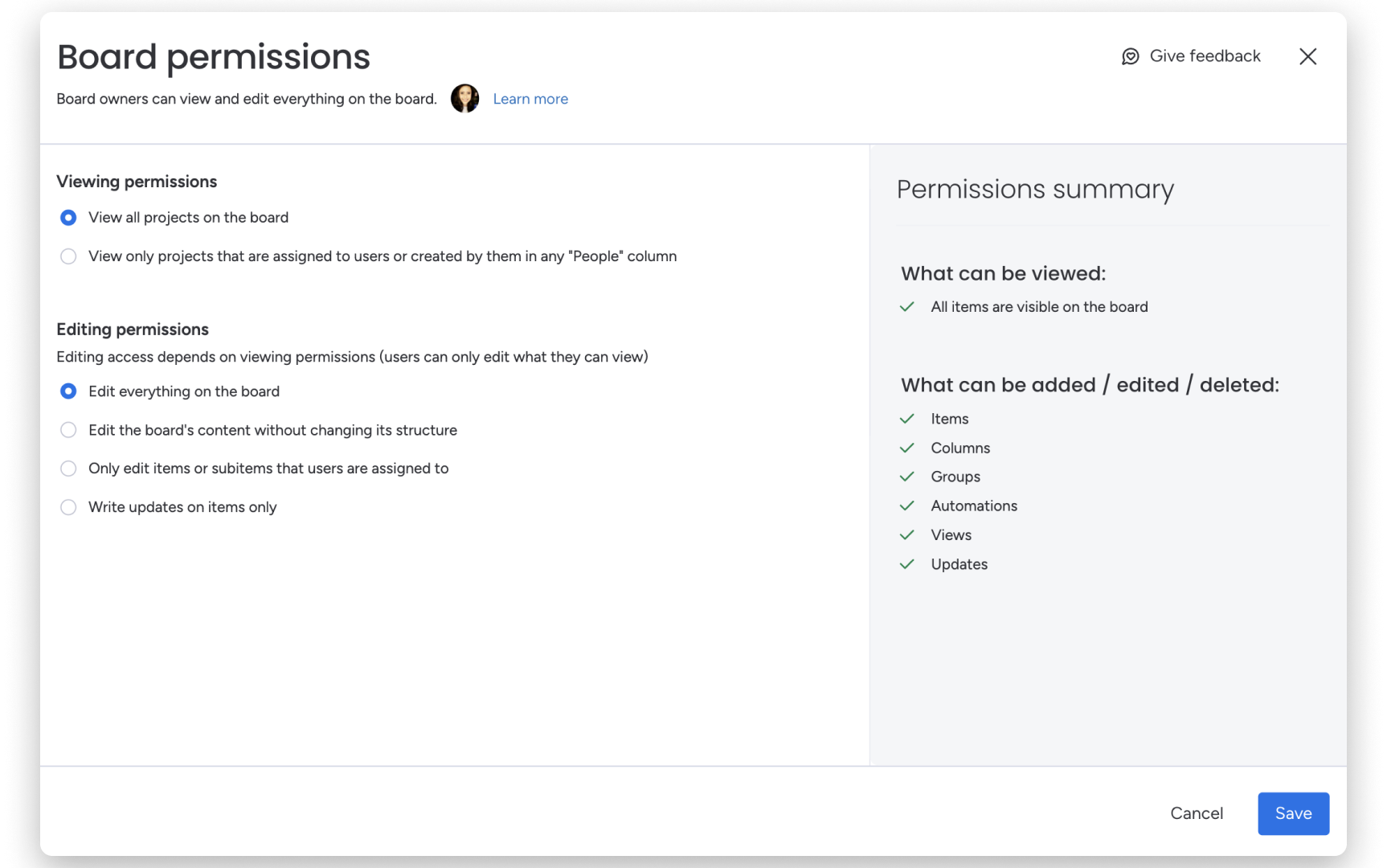Open the Learn more link
The image size is (1387, 868).
(530, 98)
